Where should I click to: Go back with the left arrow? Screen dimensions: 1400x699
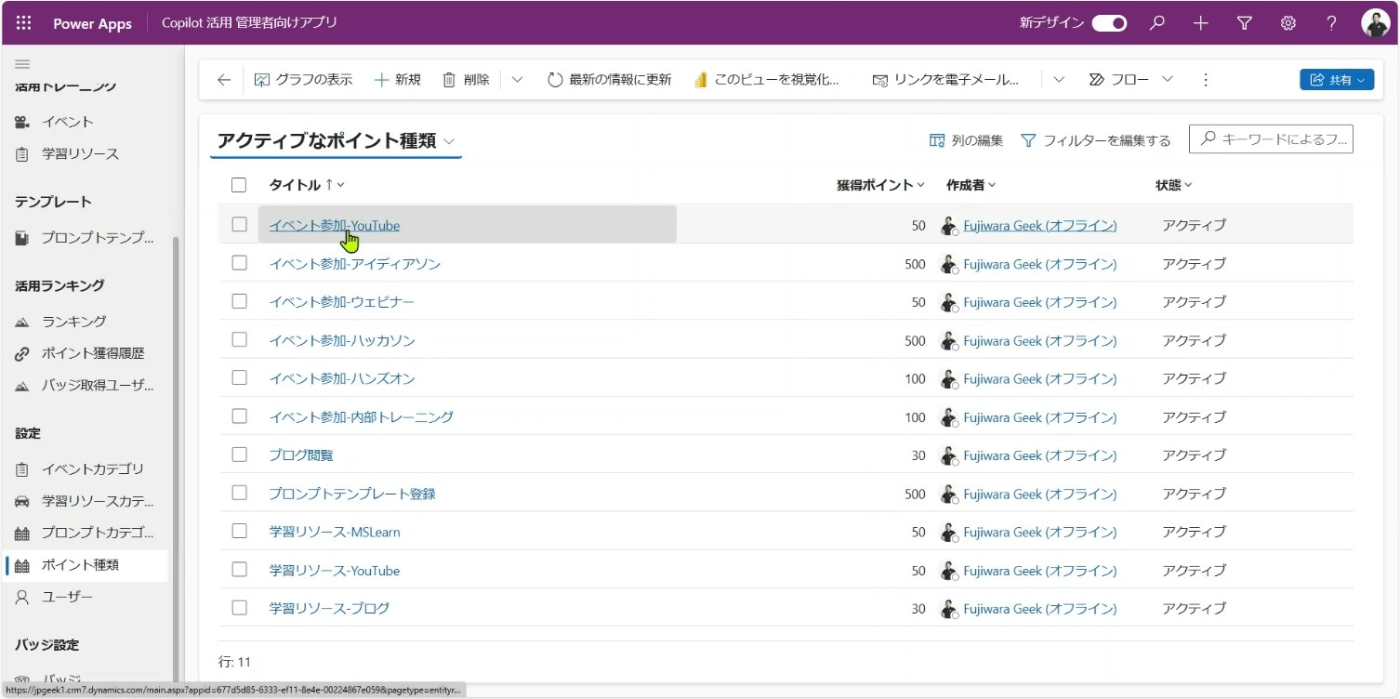click(223, 80)
